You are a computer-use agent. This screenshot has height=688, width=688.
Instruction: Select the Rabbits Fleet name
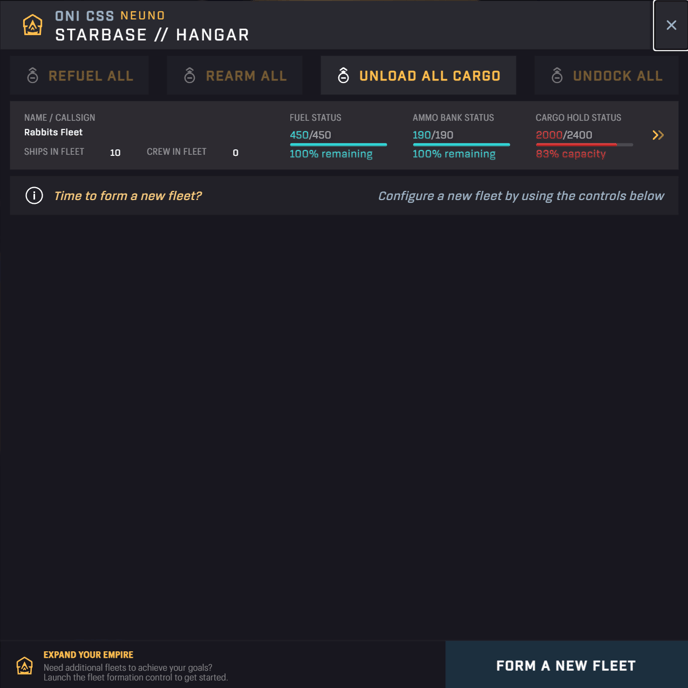click(x=54, y=132)
